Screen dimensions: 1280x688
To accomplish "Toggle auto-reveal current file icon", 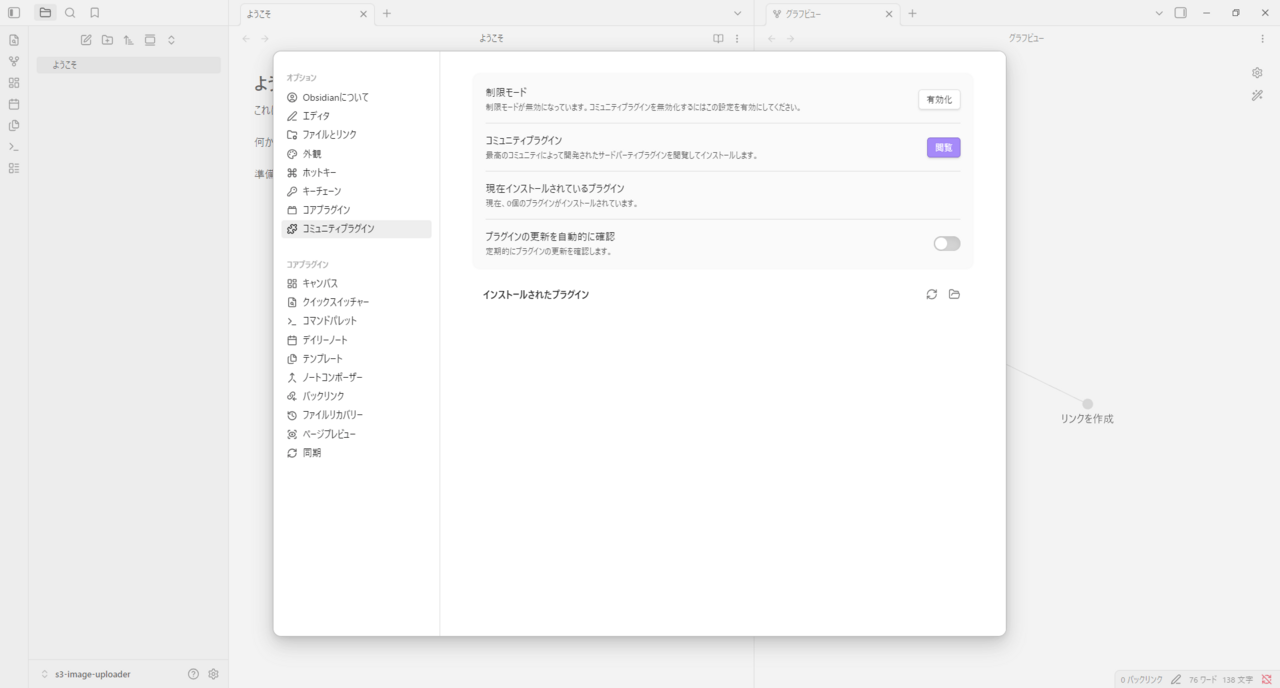I will coord(150,40).
